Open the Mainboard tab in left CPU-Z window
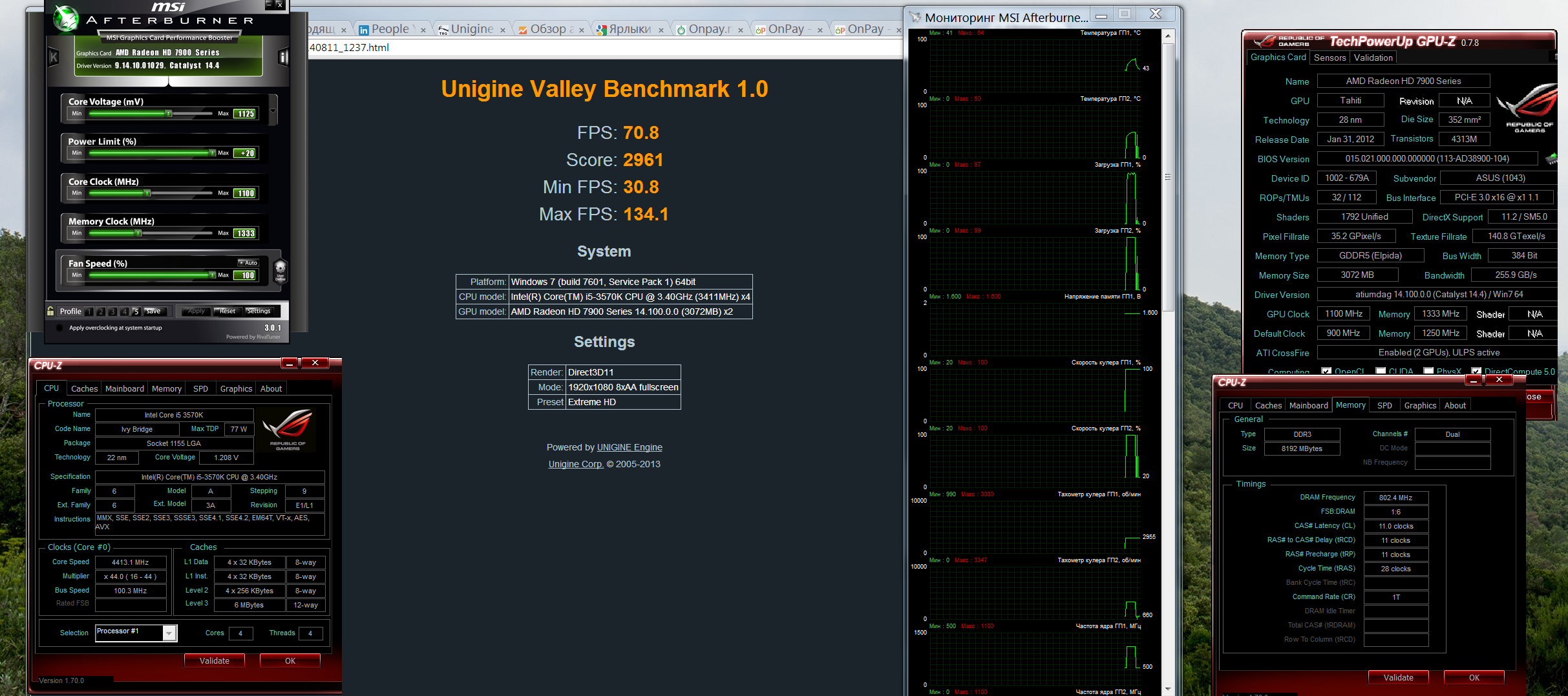The height and width of the screenshot is (696, 1568). pyautogui.click(x=125, y=388)
